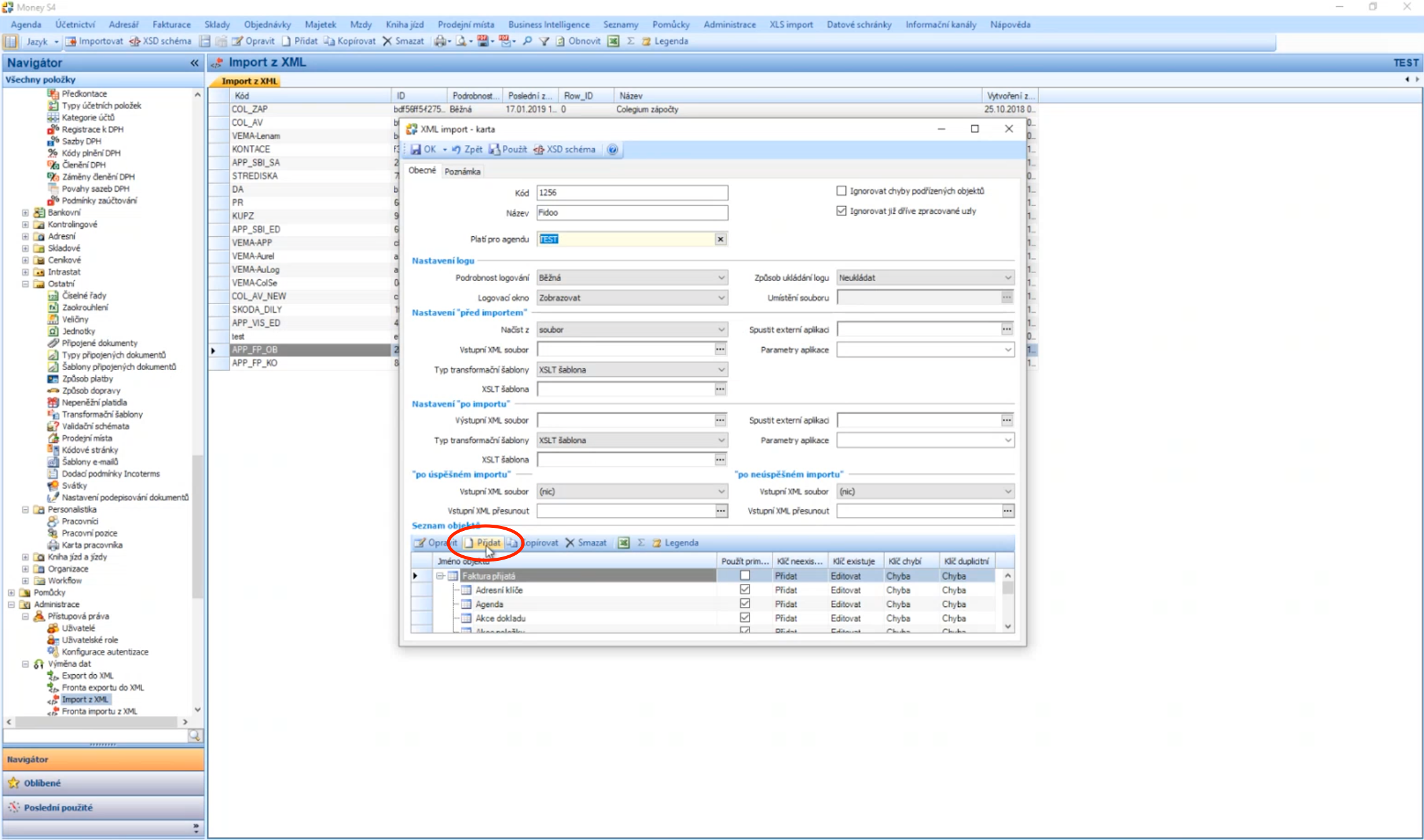Image resolution: width=1424 pixels, height=840 pixels.
Task: Click Opravit in the main toolbar
Action: coord(253,41)
